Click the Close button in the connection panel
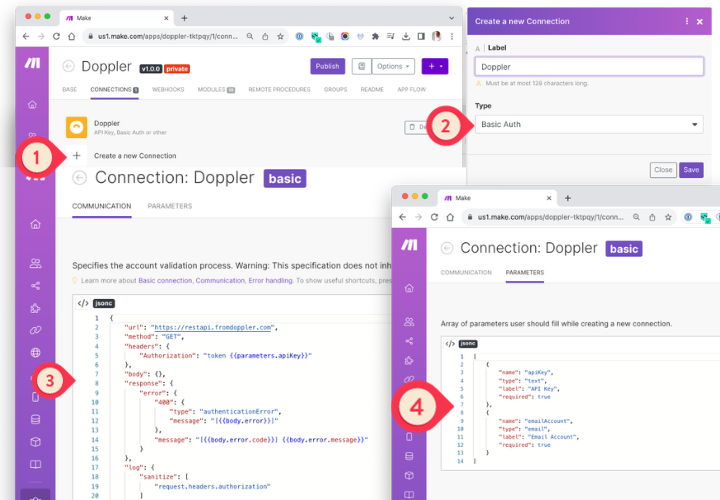The height and width of the screenshot is (500, 720). 663,170
